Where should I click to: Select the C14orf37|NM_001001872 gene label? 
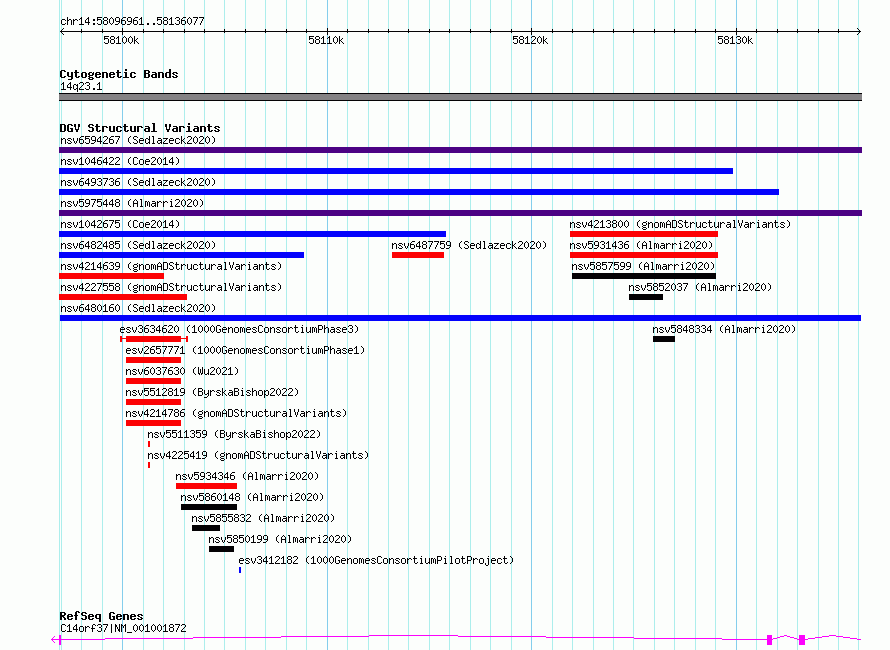(x=123, y=628)
